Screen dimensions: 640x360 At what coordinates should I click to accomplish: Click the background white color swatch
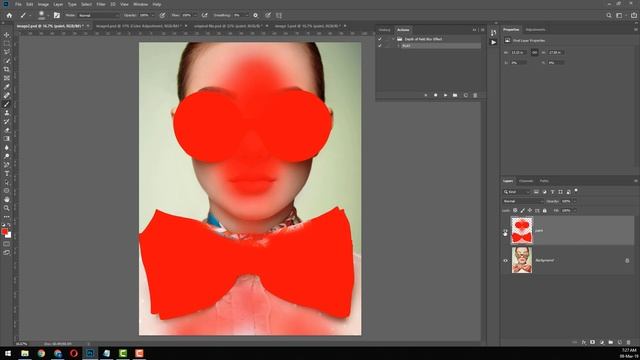9,236
